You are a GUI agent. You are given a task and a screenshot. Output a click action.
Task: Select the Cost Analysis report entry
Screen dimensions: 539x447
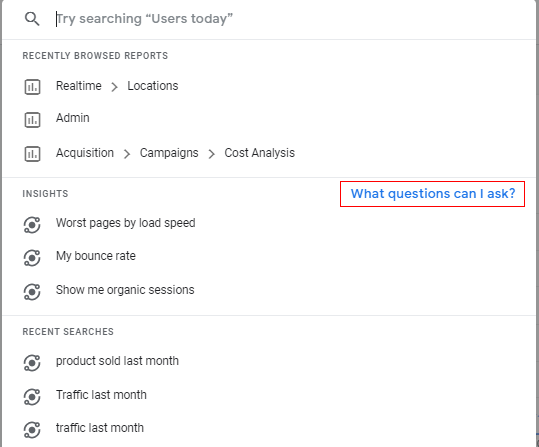(260, 153)
